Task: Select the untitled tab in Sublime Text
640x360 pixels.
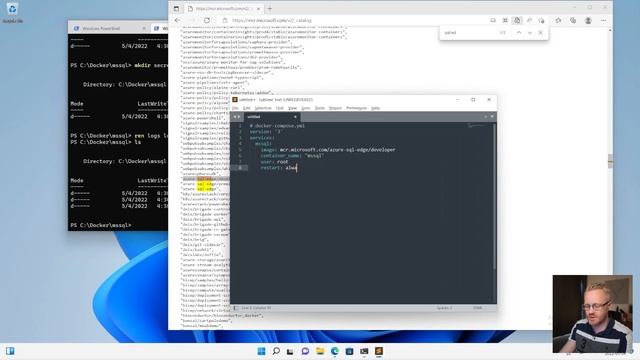Action: click(x=271, y=117)
